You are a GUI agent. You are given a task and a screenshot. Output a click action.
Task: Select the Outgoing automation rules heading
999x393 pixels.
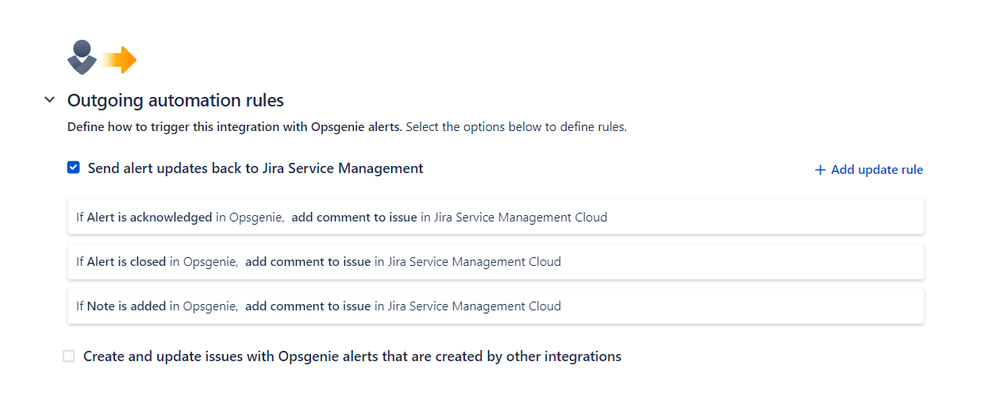pos(175,100)
